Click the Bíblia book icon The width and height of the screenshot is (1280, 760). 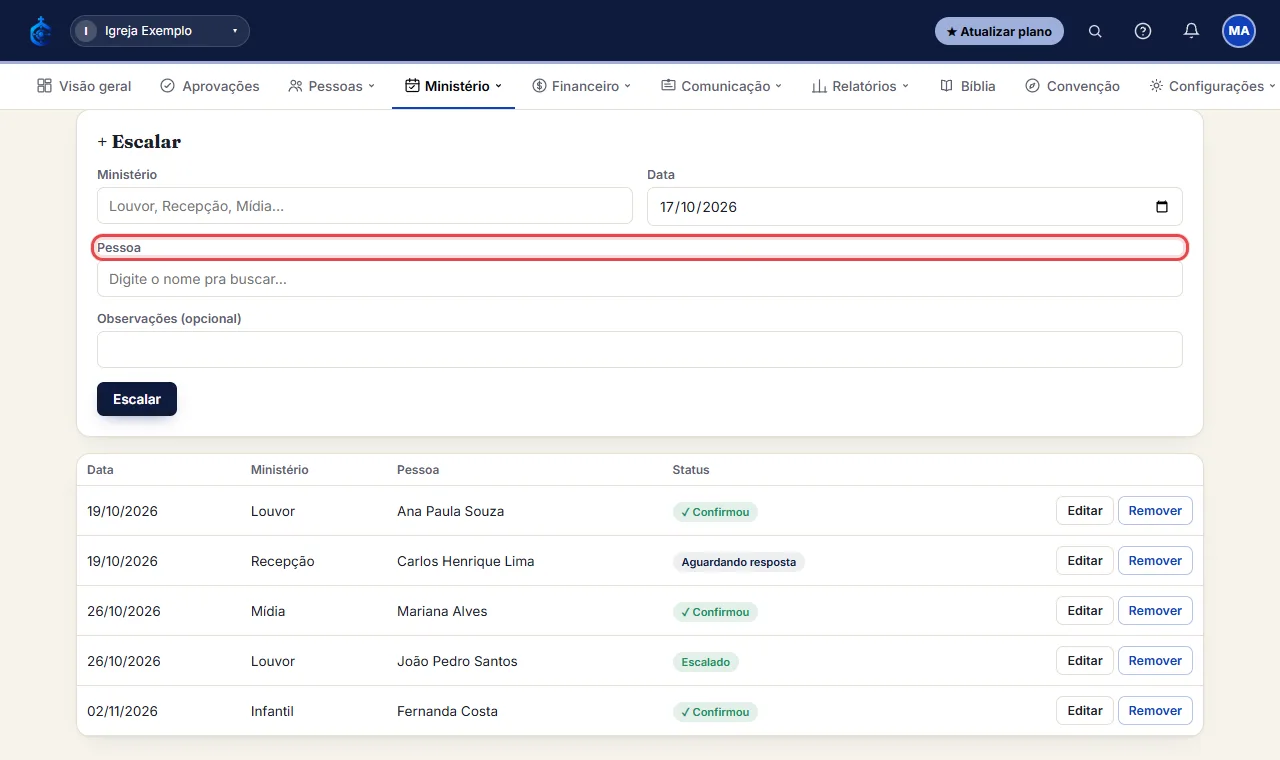point(946,86)
